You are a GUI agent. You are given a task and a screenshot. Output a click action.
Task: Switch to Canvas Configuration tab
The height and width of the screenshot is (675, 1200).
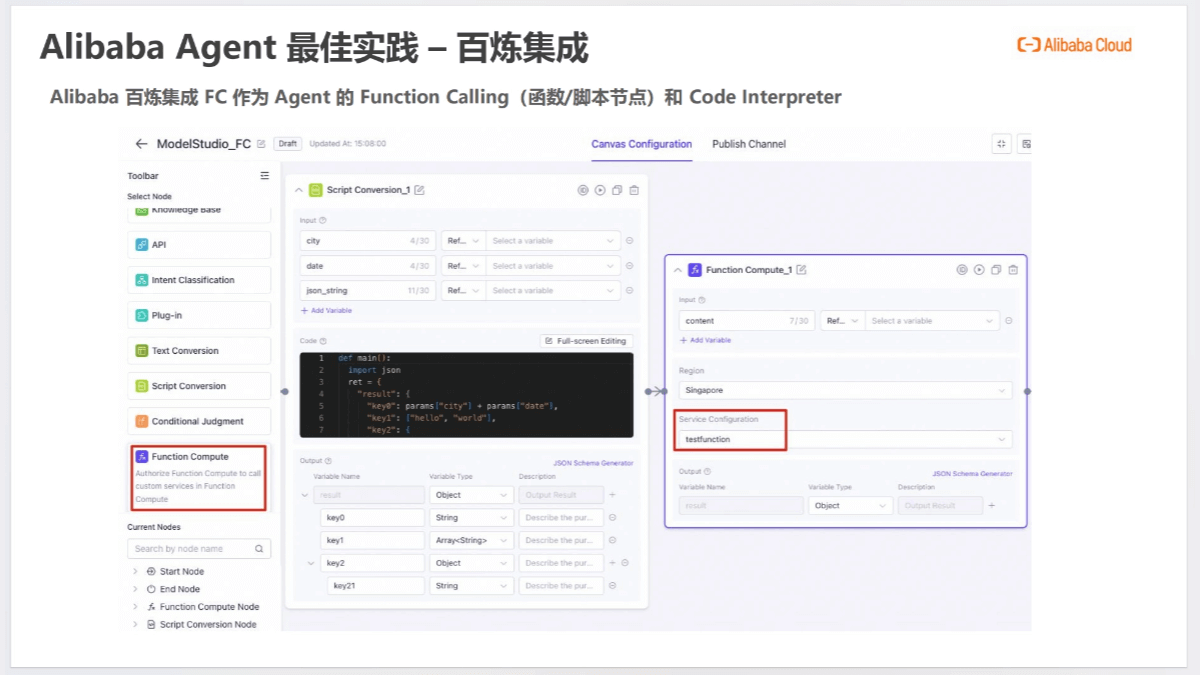click(x=641, y=144)
